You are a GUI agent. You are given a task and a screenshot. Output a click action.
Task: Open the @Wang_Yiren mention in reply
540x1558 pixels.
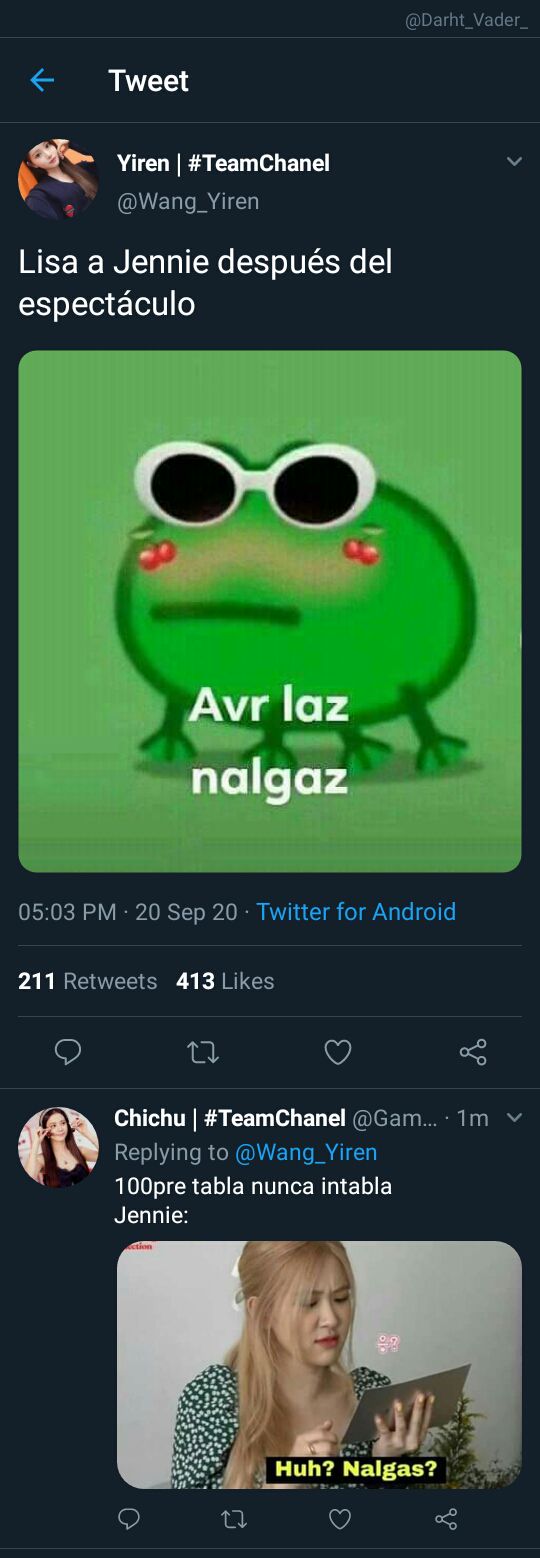tap(306, 1152)
